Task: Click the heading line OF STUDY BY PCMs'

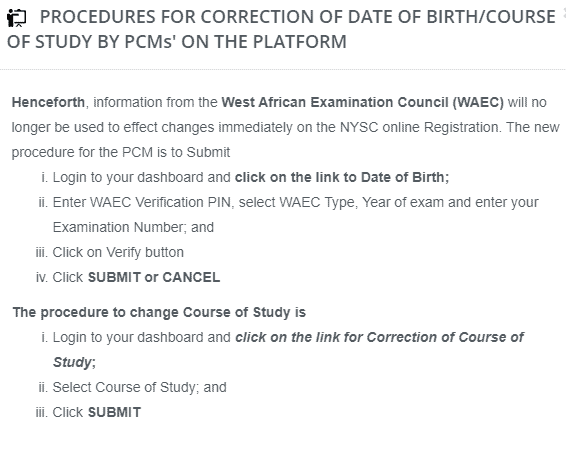Action: coord(92,42)
